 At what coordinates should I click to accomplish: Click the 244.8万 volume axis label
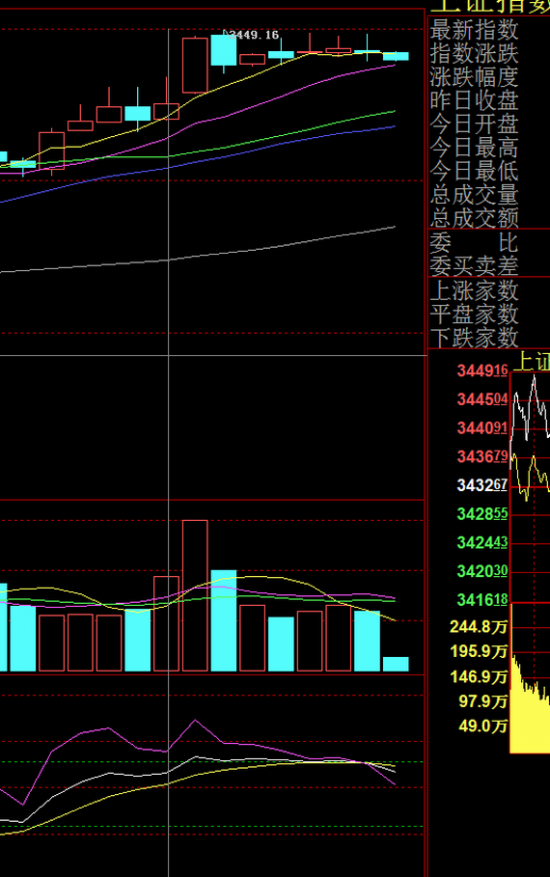pyautogui.click(x=478, y=627)
